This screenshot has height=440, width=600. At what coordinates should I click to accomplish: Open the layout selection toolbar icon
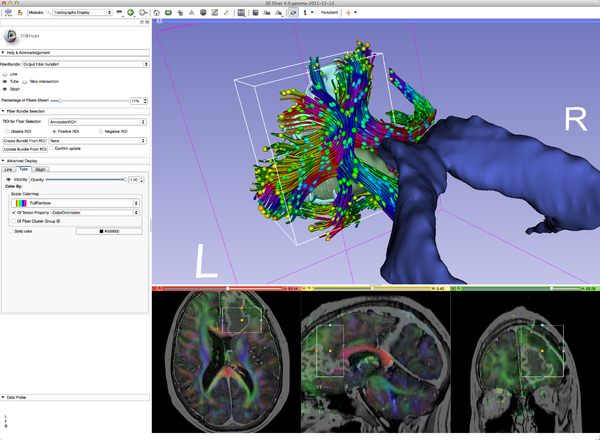pyautogui.click(x=243, y=13)
